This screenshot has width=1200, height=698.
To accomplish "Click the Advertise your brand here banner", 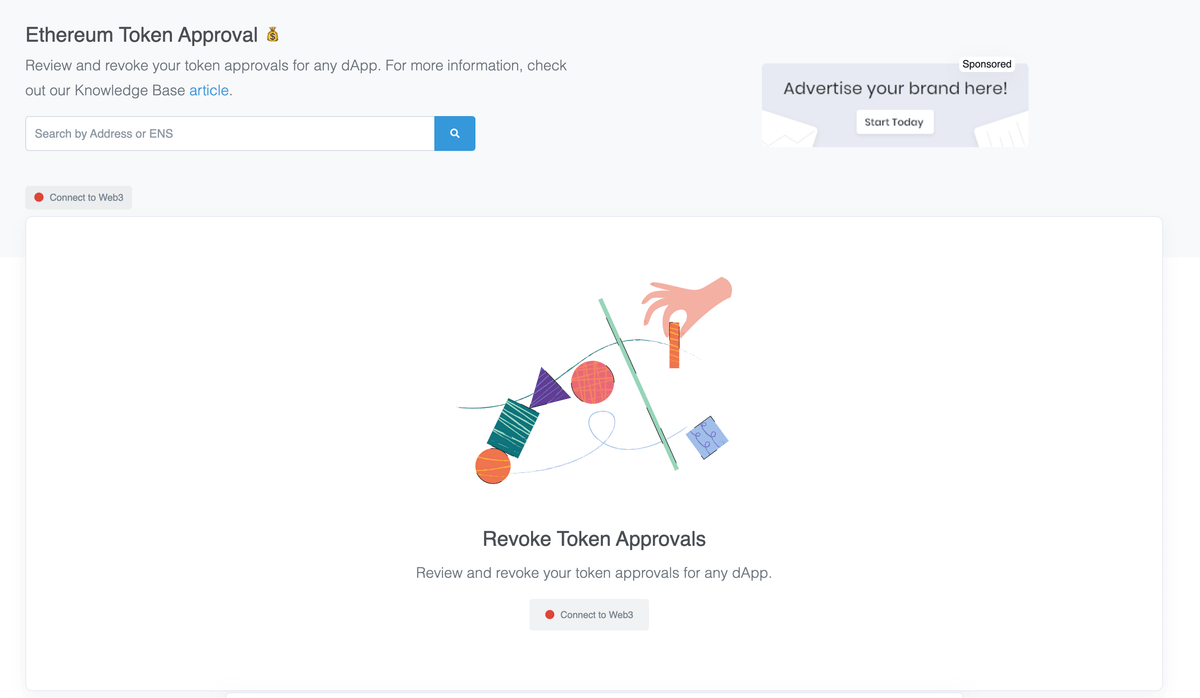I will (x=895, y=89).
